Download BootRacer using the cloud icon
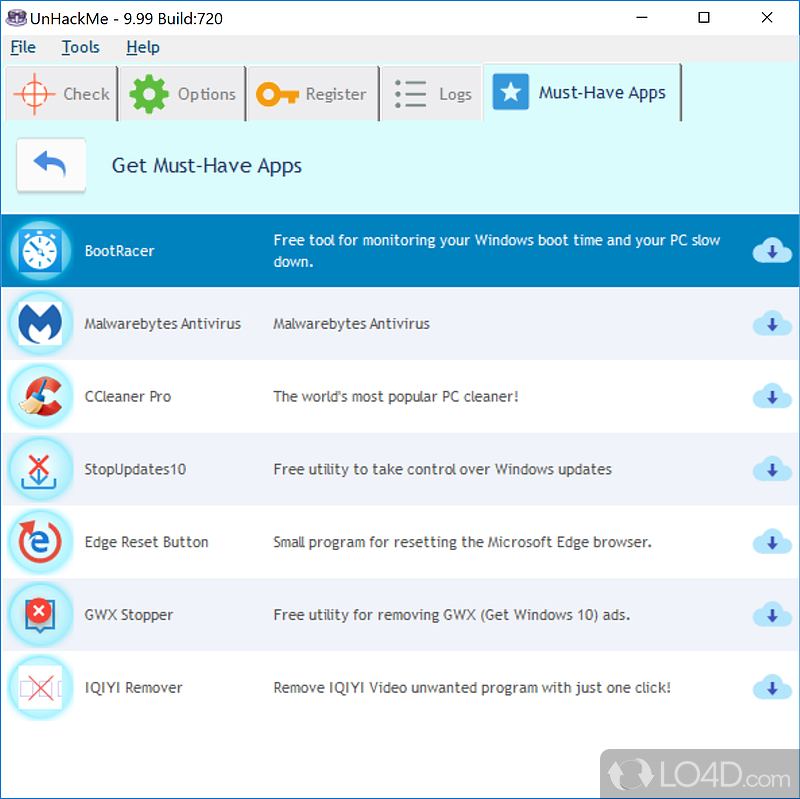 pos(771,251)
